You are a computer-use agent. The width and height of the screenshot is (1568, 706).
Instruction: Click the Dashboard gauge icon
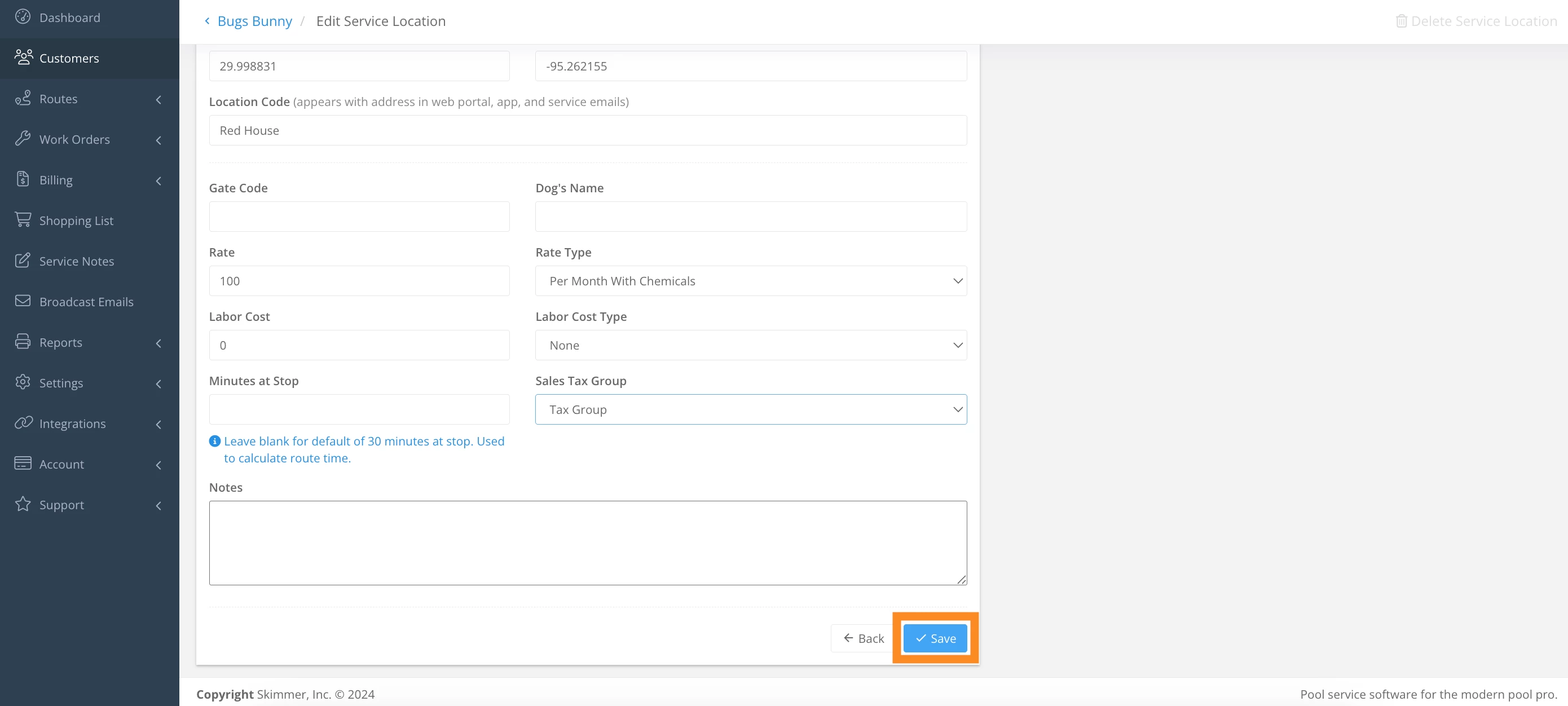point(23,17)
